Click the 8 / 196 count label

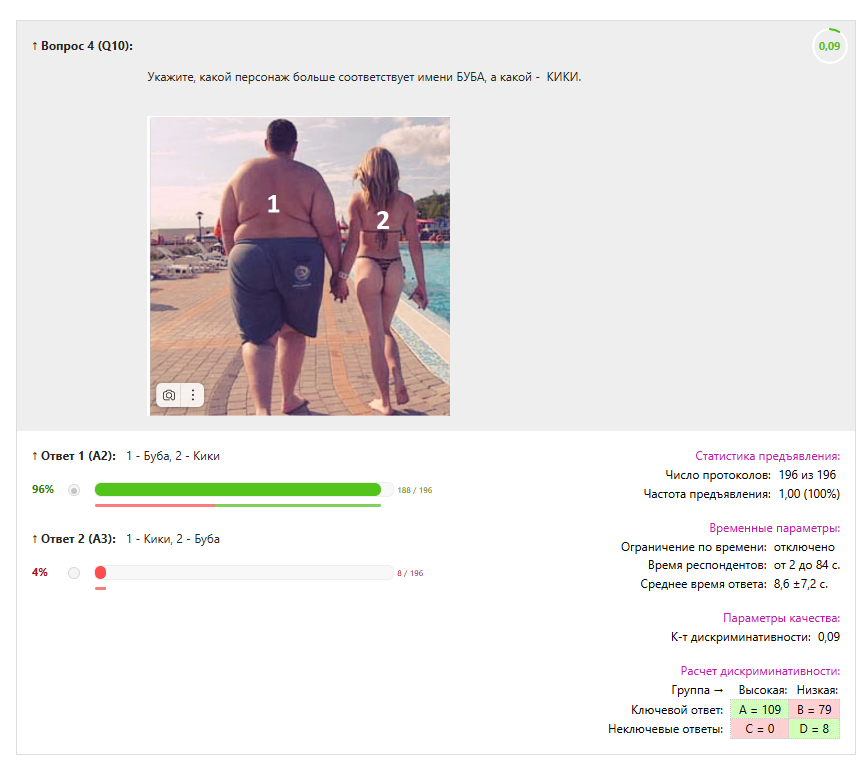coord(410,573)
